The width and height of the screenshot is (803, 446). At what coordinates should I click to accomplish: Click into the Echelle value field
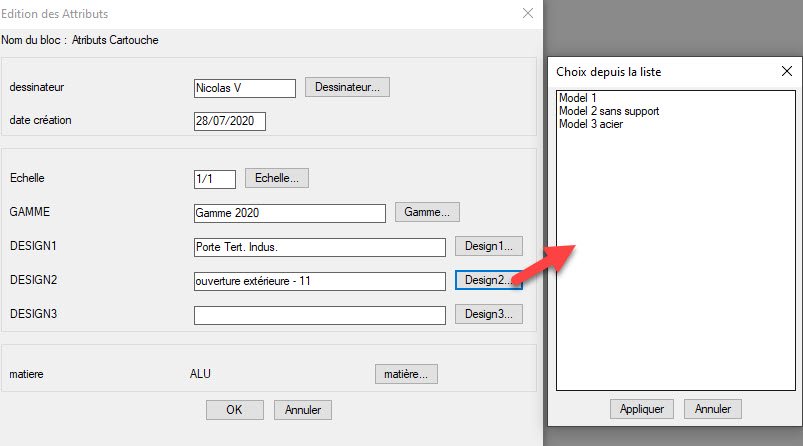[214, 179]
